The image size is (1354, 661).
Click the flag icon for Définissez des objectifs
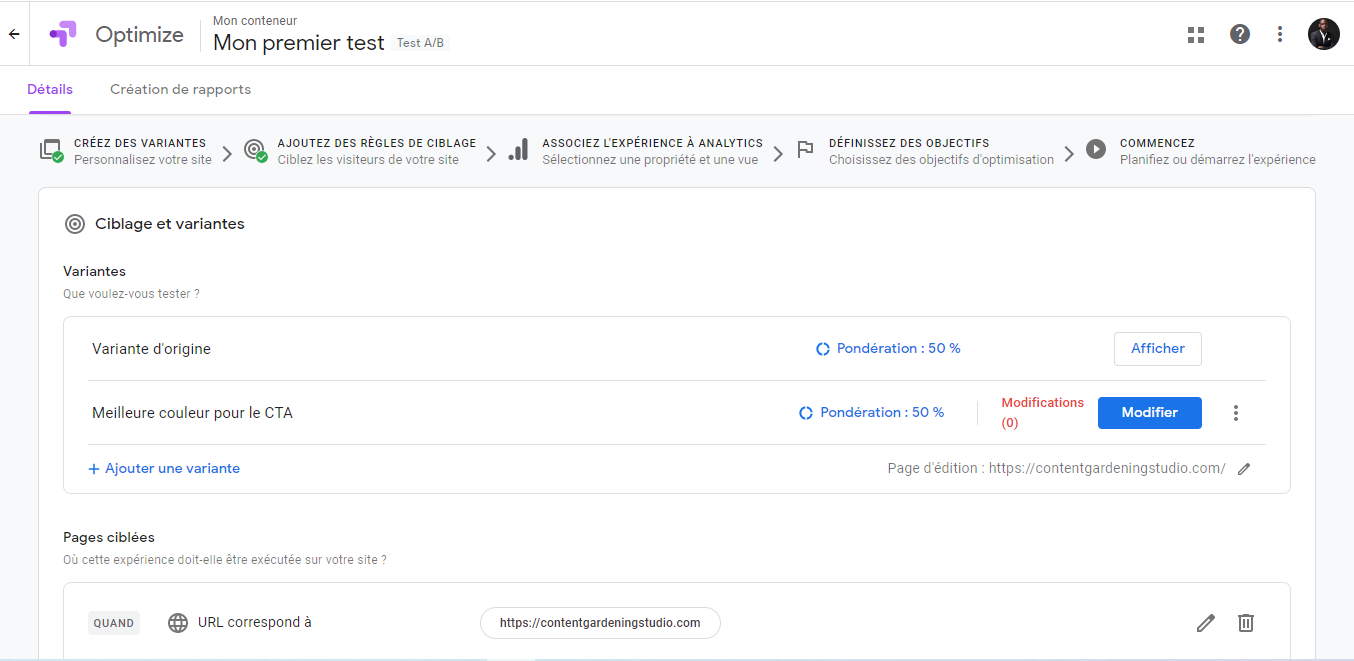(806, 149)
